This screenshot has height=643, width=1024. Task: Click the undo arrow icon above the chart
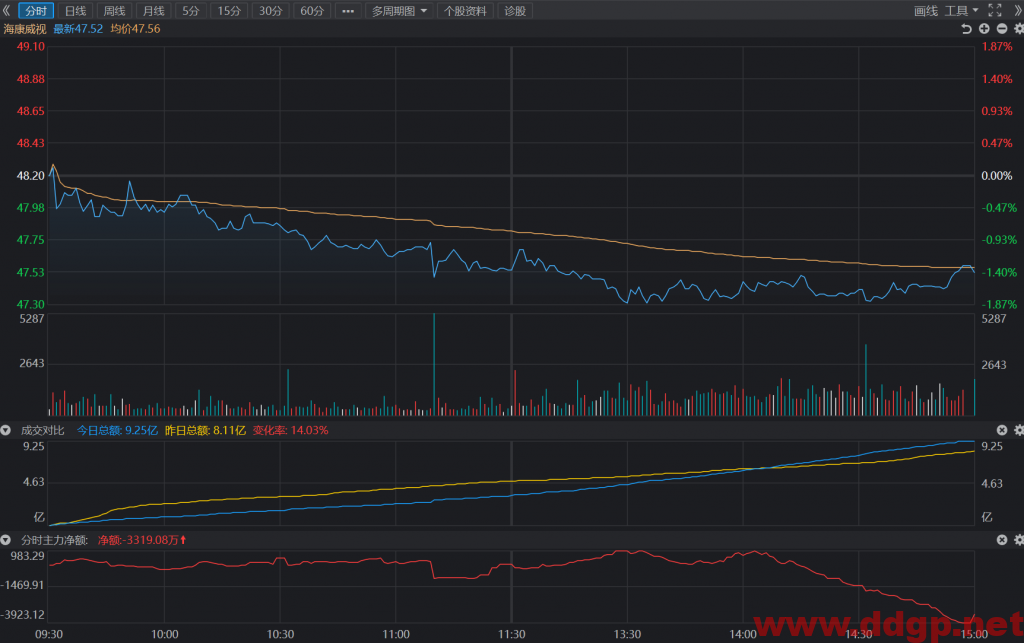[x=967, y=29]
